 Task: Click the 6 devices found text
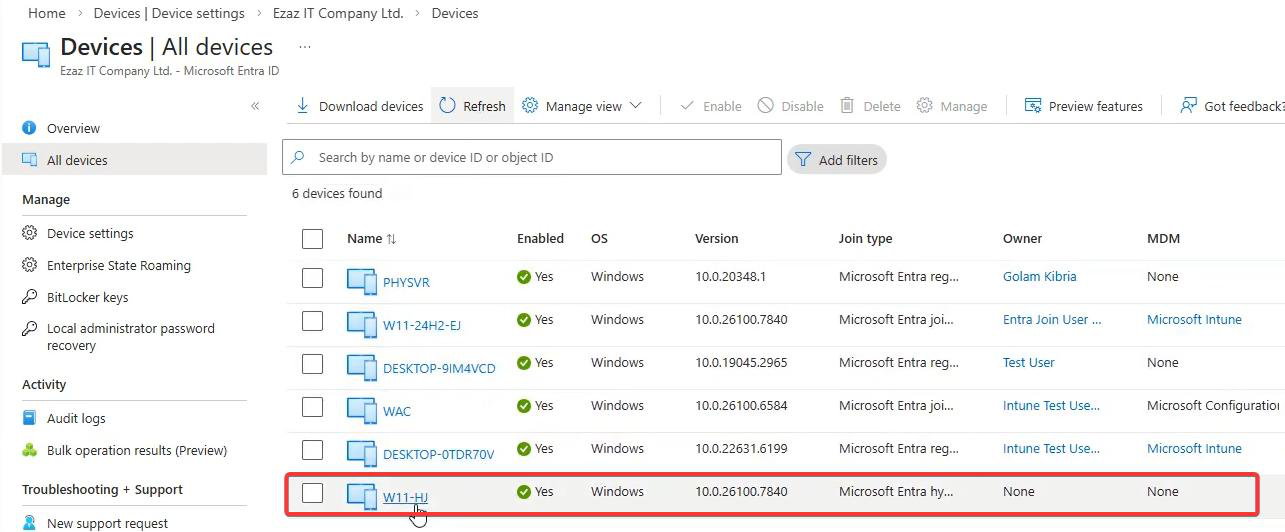pyautogui.click(x=337, y=193)
